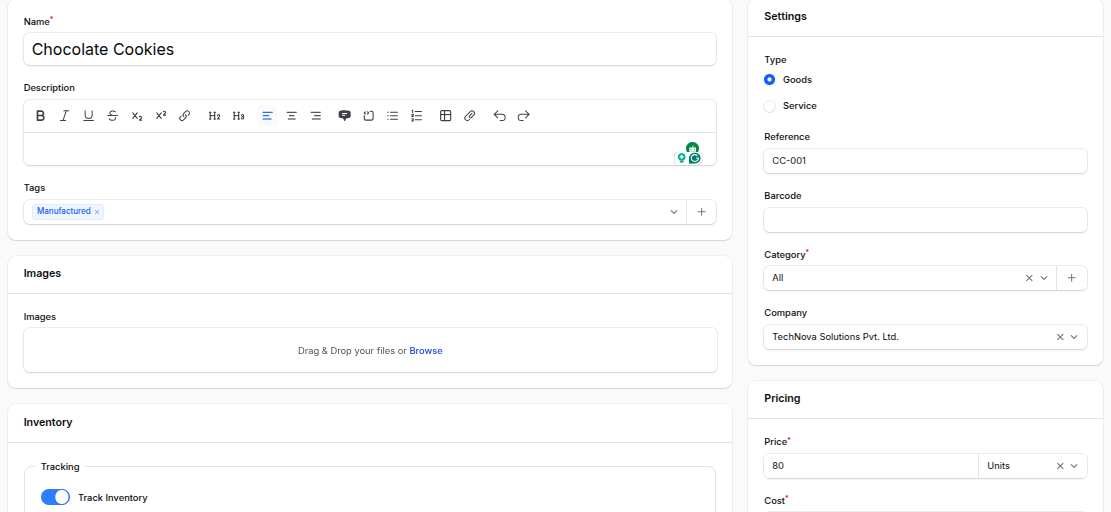This screenshot has width=1111, height=512.
Task: Click the Pricing section heading
Action: (x=782, y=398)
